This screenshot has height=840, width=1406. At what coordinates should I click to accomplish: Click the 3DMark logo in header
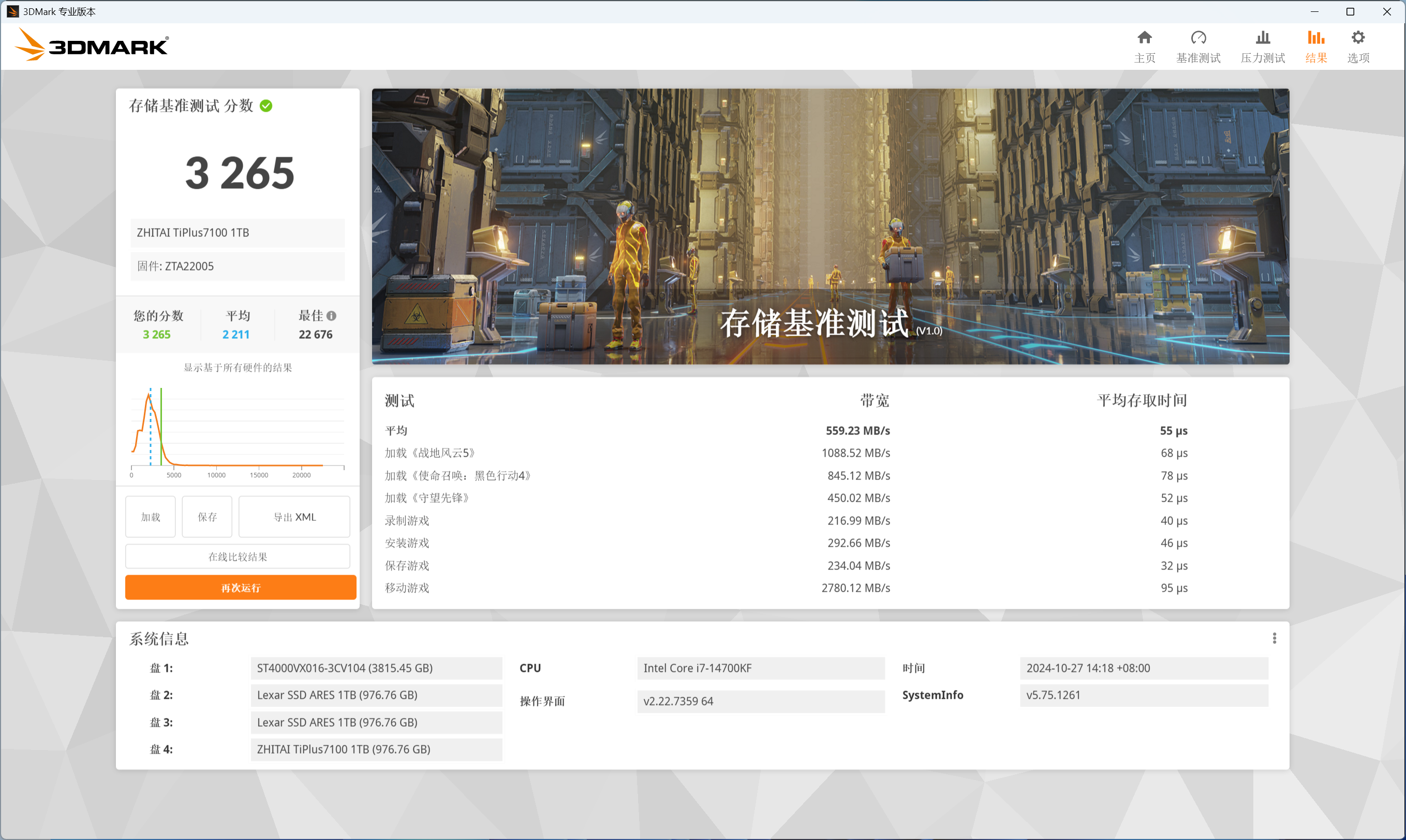(x=91, y=44)
